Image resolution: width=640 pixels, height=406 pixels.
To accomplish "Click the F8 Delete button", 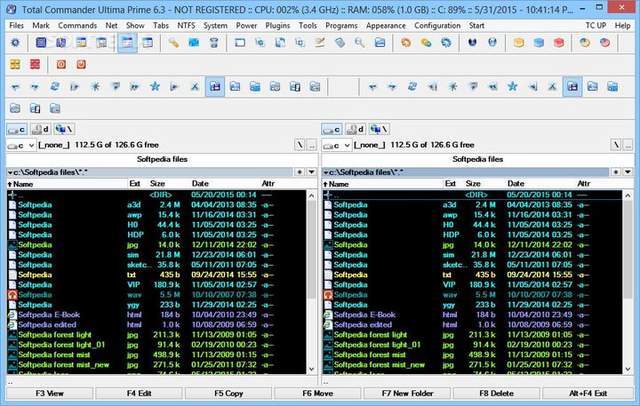I will pos(496,393).
